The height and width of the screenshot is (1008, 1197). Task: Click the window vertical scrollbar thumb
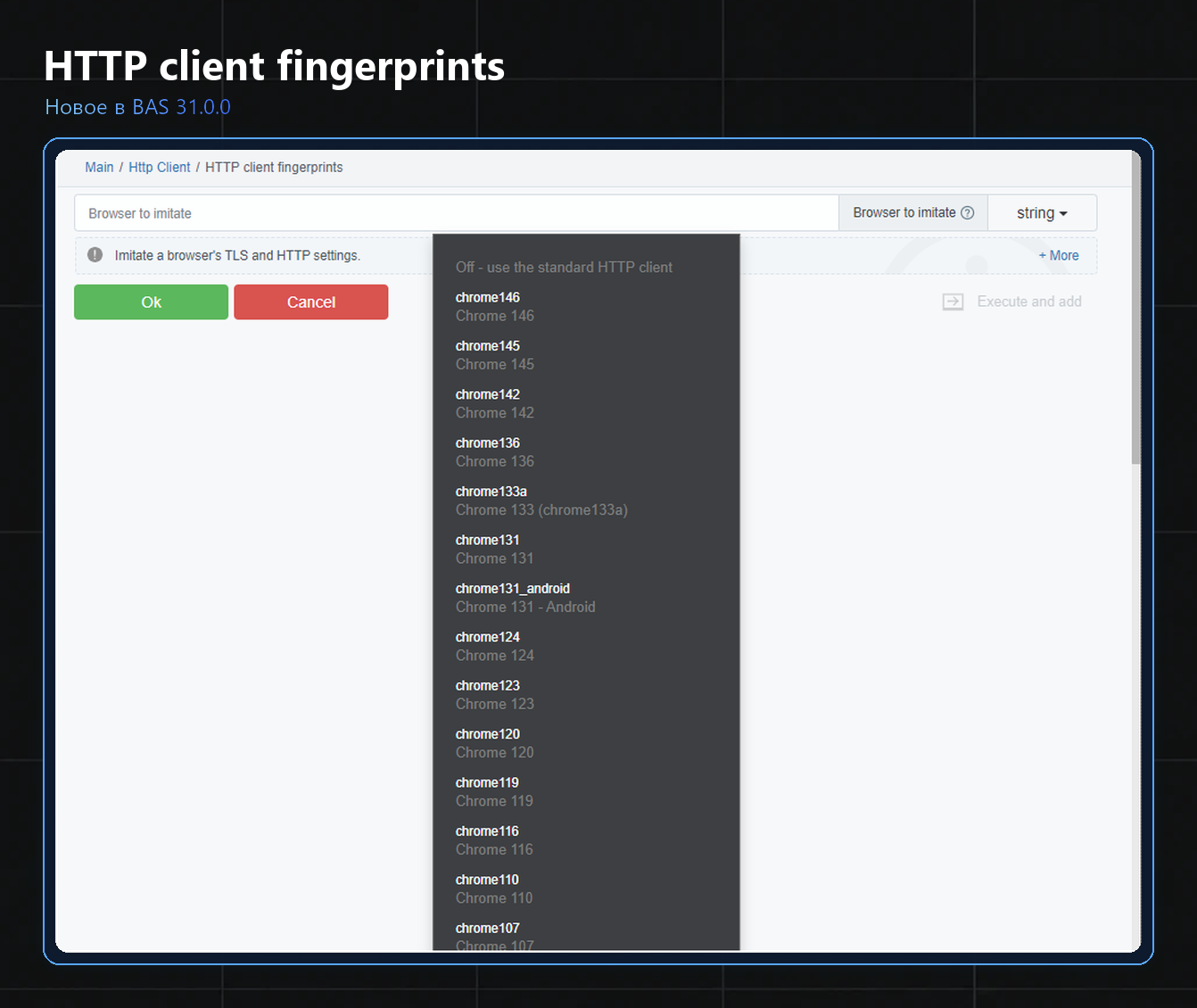tap(1135, 308)
